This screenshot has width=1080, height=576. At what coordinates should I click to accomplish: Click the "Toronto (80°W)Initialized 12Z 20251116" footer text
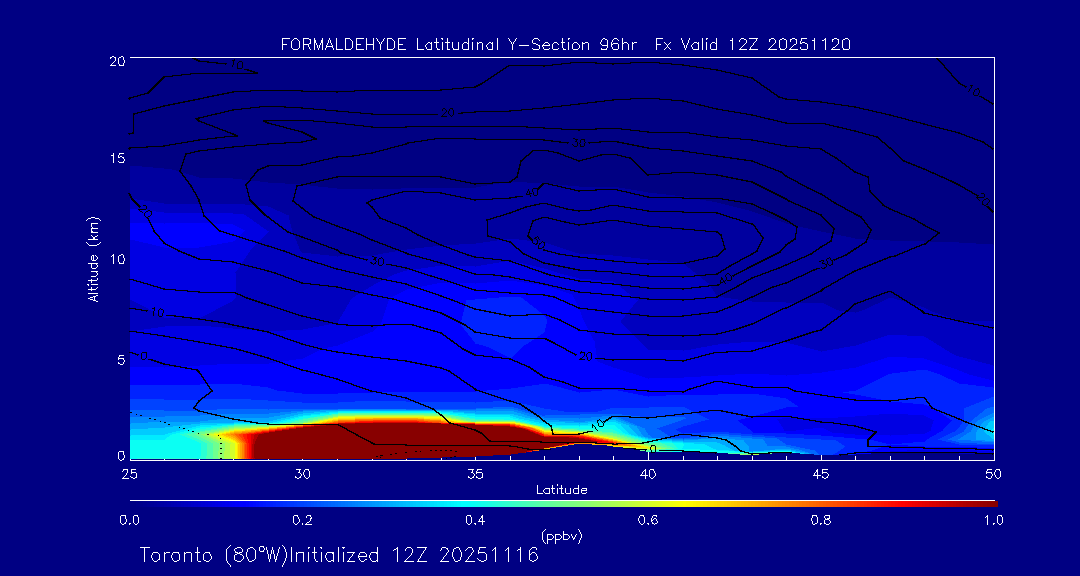click(x=340, y=555)
